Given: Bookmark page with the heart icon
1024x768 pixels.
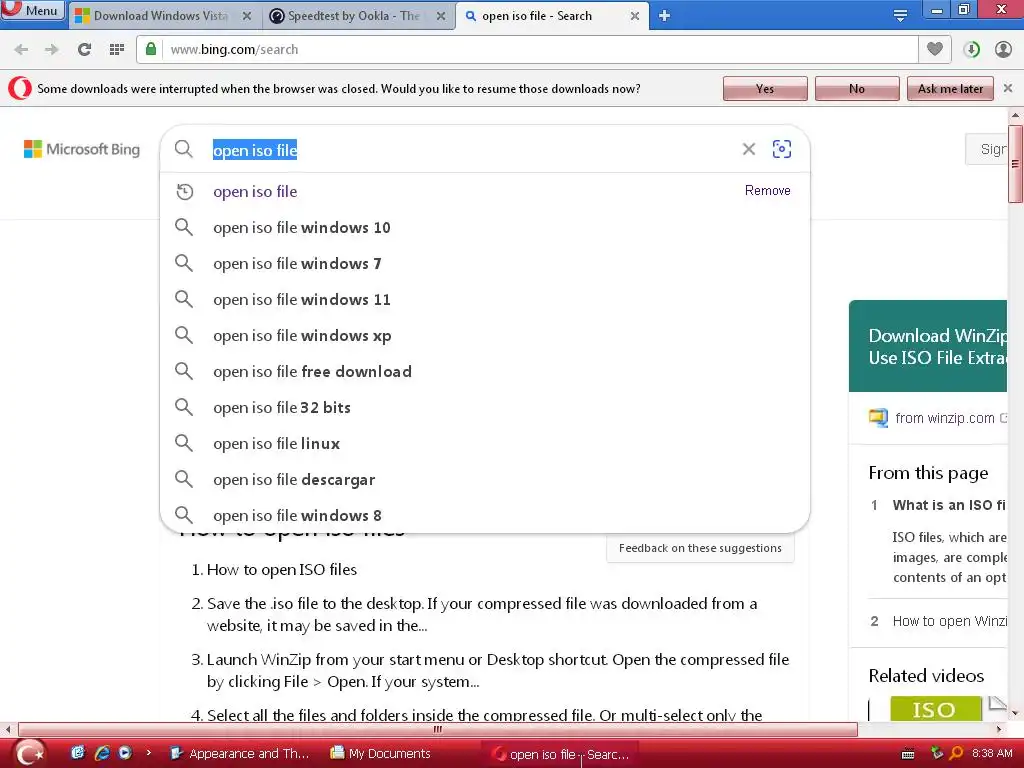Looking at the screenshot, I should (935, 49).
